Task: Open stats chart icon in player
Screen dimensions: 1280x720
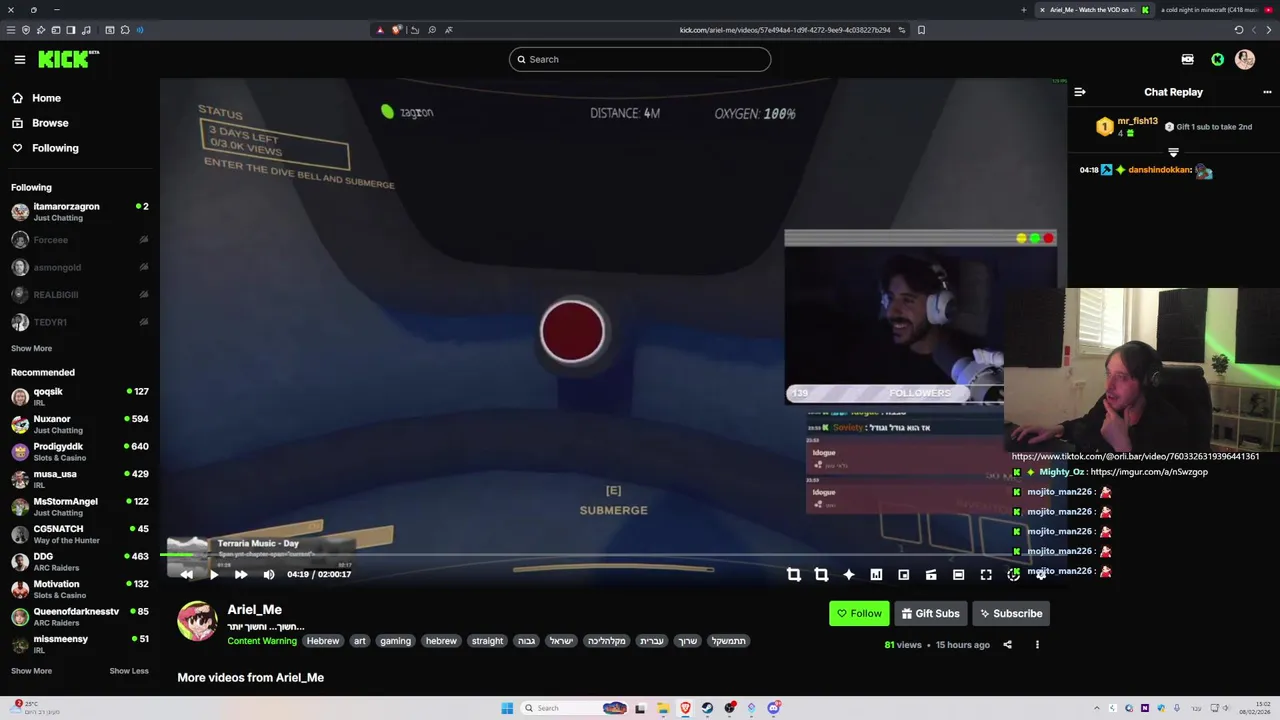Action: (x=876, y=574)
